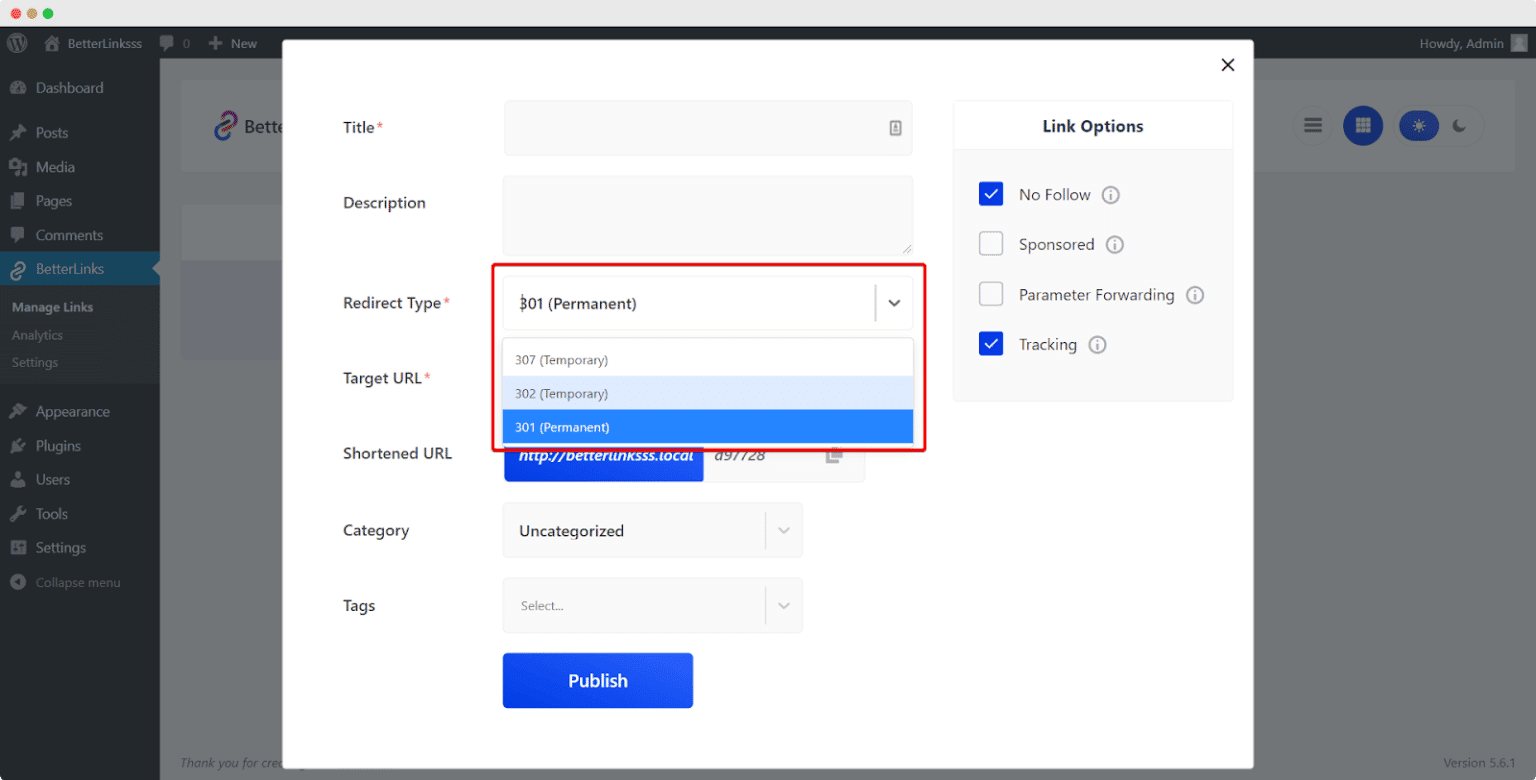This screenshot has height=780, width=1536.
Task: Click the info icon beside Tracking
Action: click(1097, 345)
